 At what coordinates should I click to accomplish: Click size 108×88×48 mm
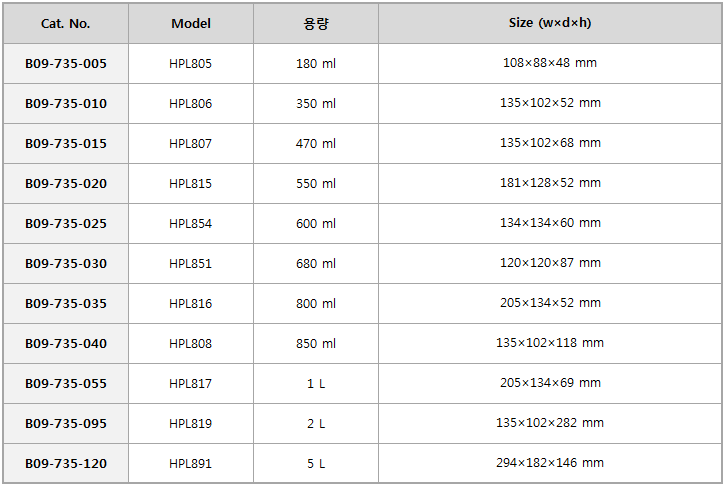(x=550, y=62)
